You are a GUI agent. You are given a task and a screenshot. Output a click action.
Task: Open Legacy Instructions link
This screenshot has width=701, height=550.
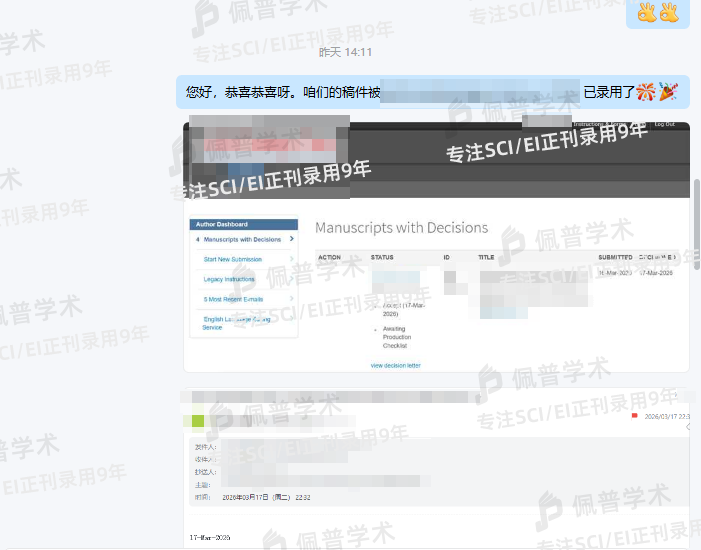click(229, 279)
